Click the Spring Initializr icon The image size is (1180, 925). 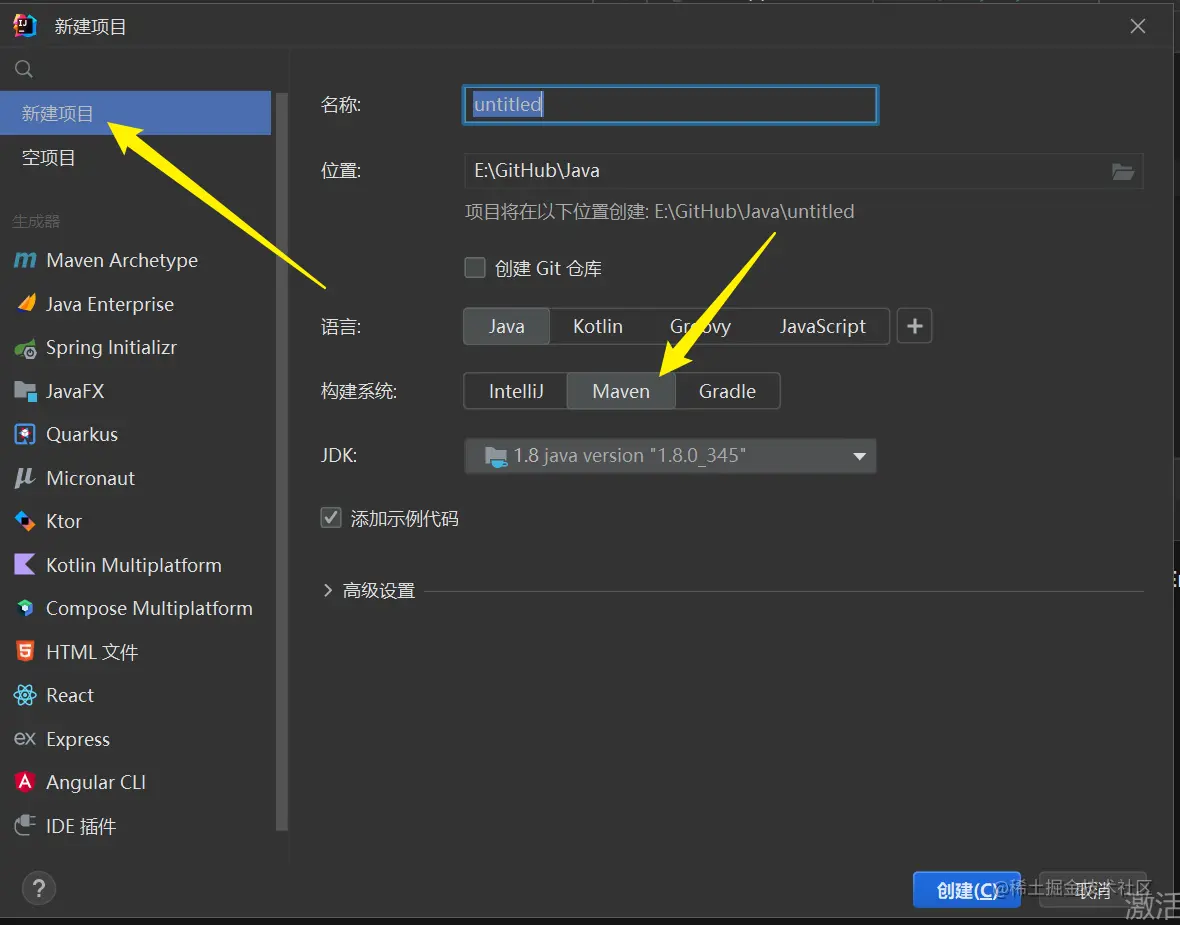26,348
